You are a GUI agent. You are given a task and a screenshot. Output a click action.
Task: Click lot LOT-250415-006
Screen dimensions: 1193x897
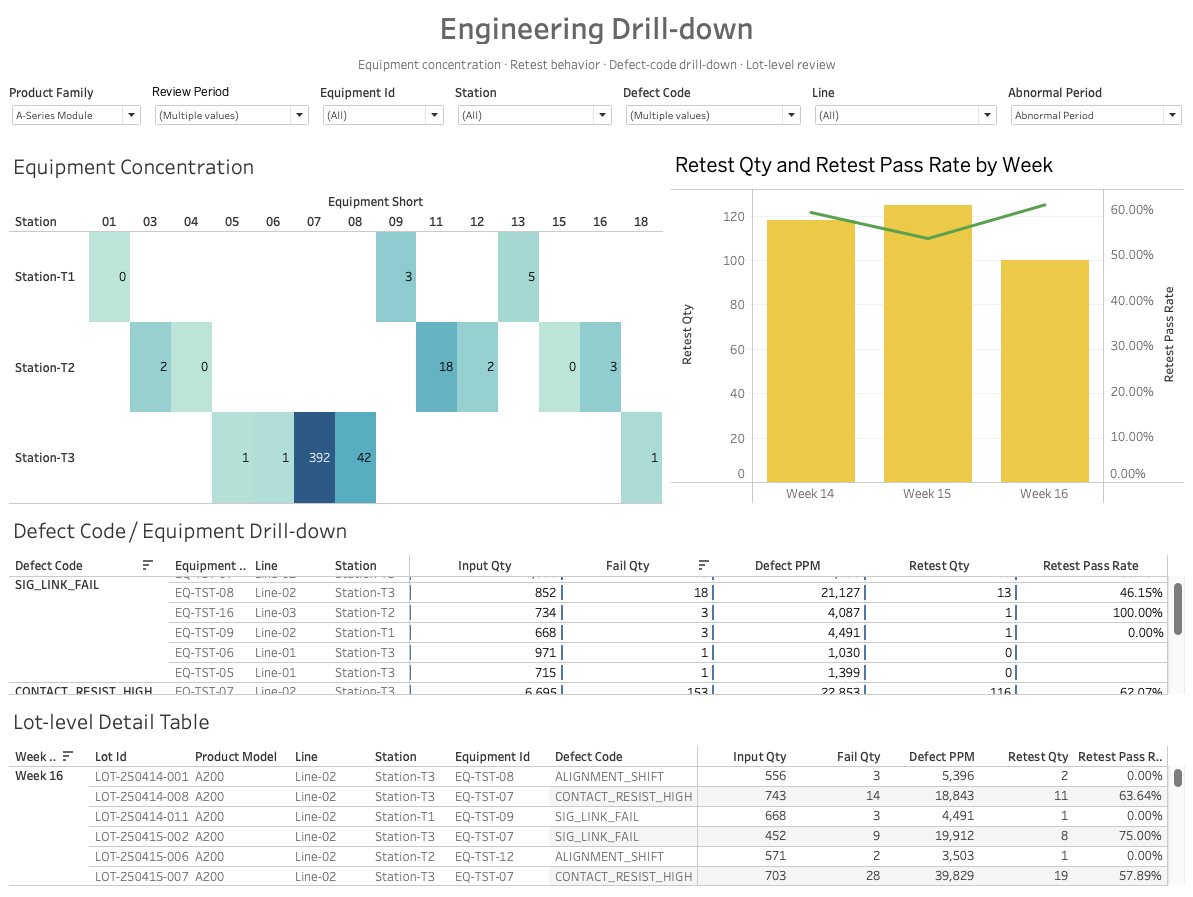[x=142, y=857]
